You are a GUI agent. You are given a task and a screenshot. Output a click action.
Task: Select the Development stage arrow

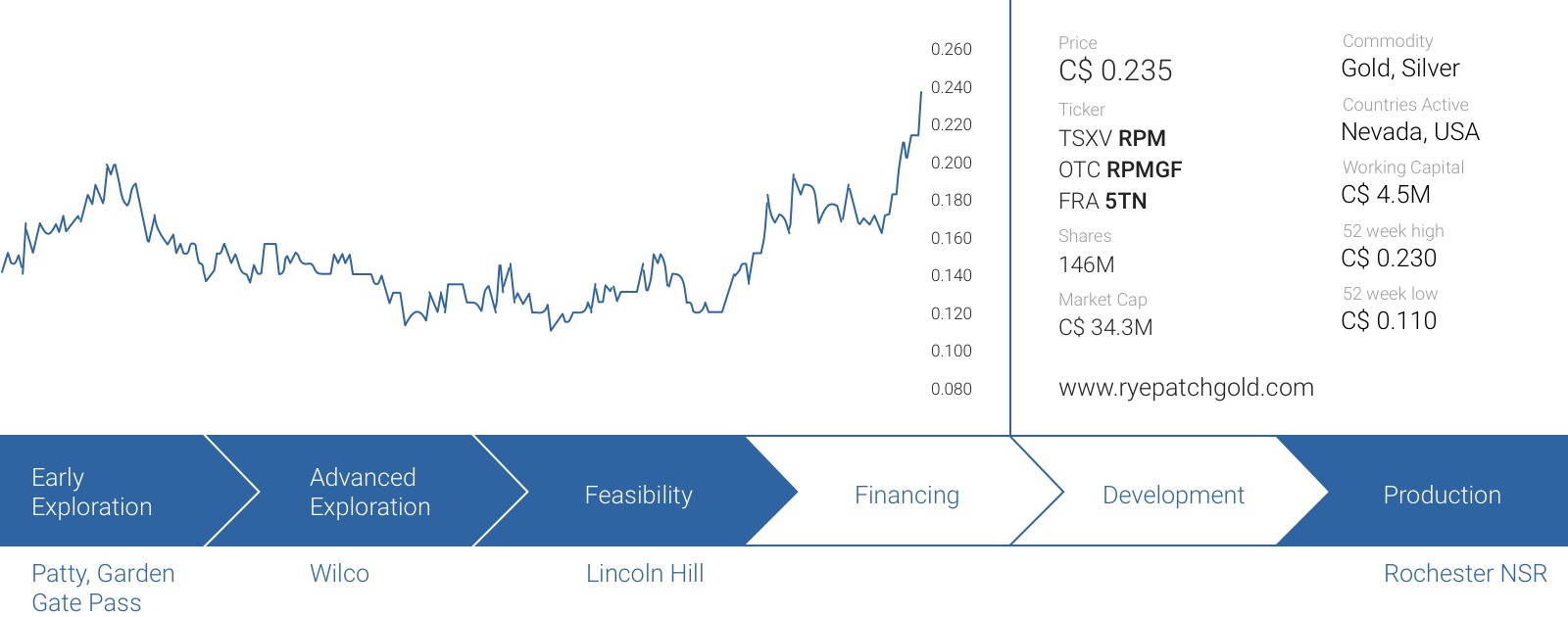coord(1173,491)
